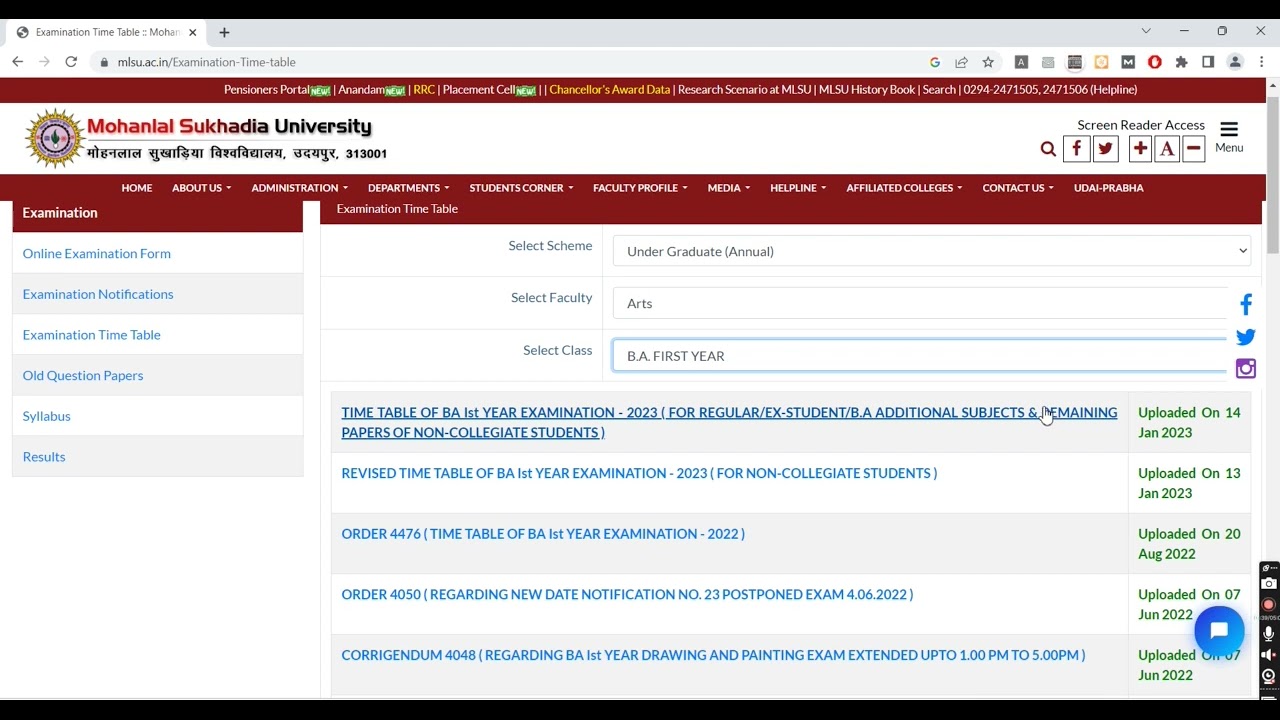1280x720 pixels.
Task: Open the university Twitter icon in header
Action: pyautogui.click(x=1105, y=149)
